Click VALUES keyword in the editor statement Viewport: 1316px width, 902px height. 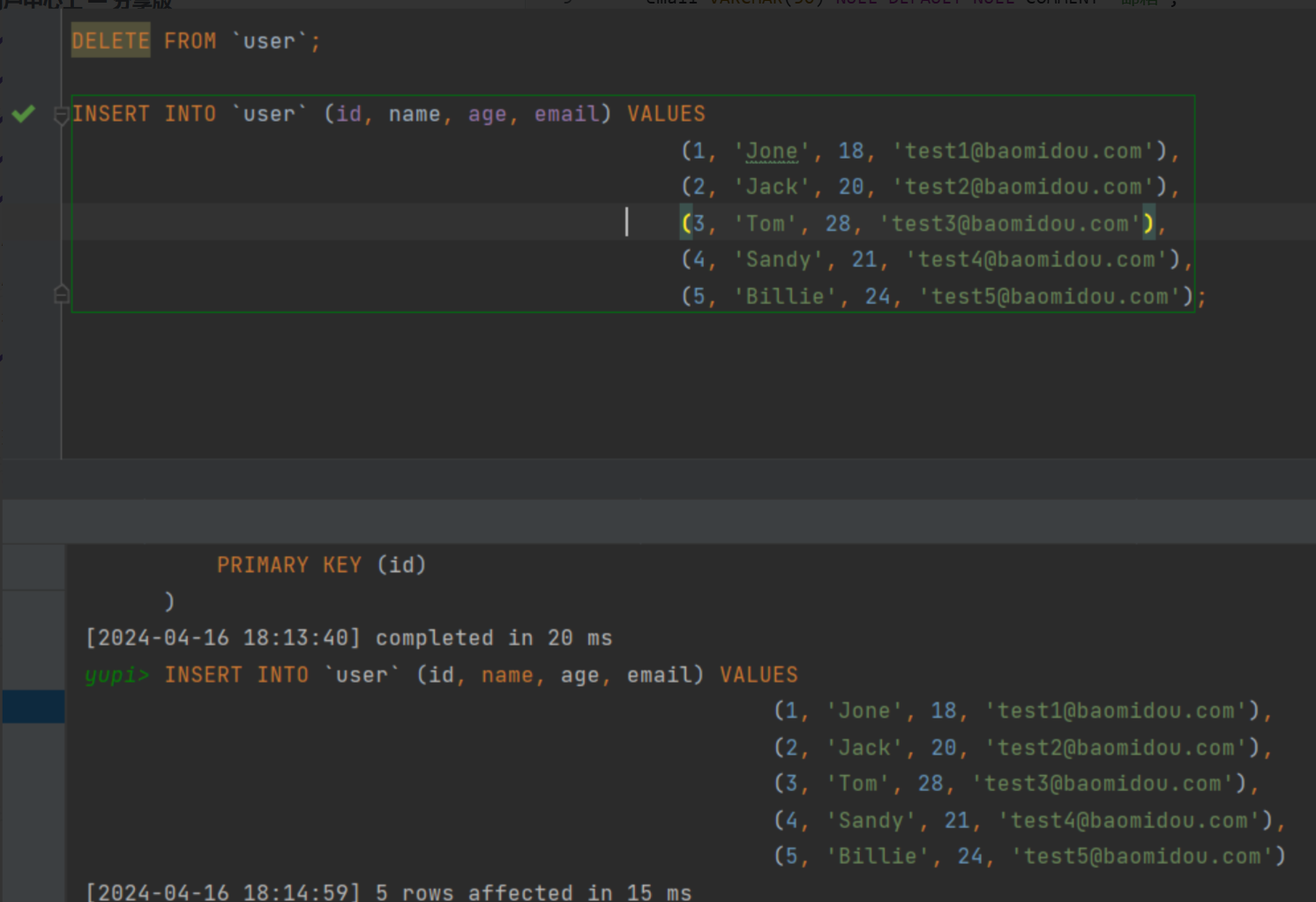coord(666,115)
